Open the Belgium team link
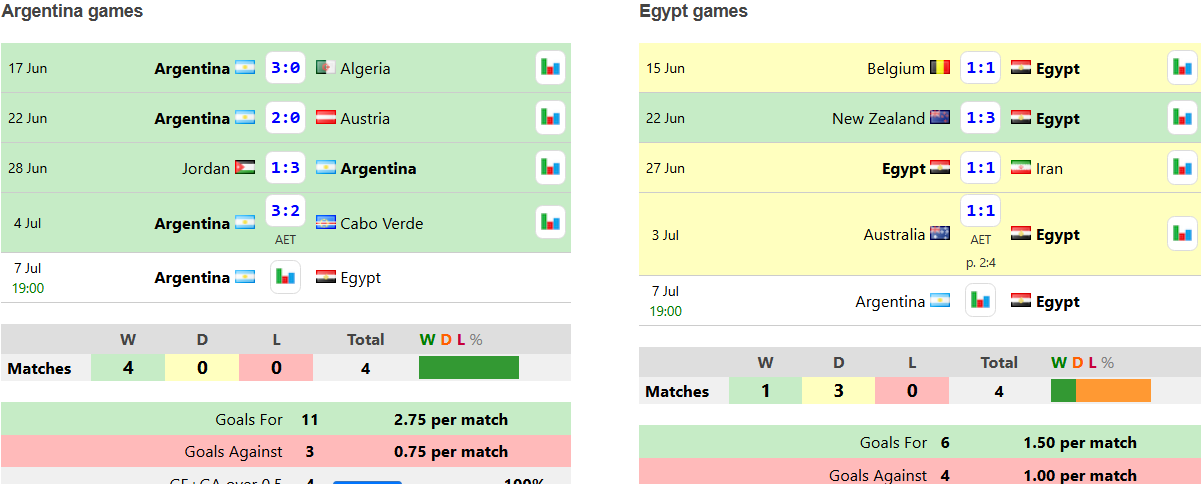Screen dimensions: 1201x484 [x=896, y=68]
